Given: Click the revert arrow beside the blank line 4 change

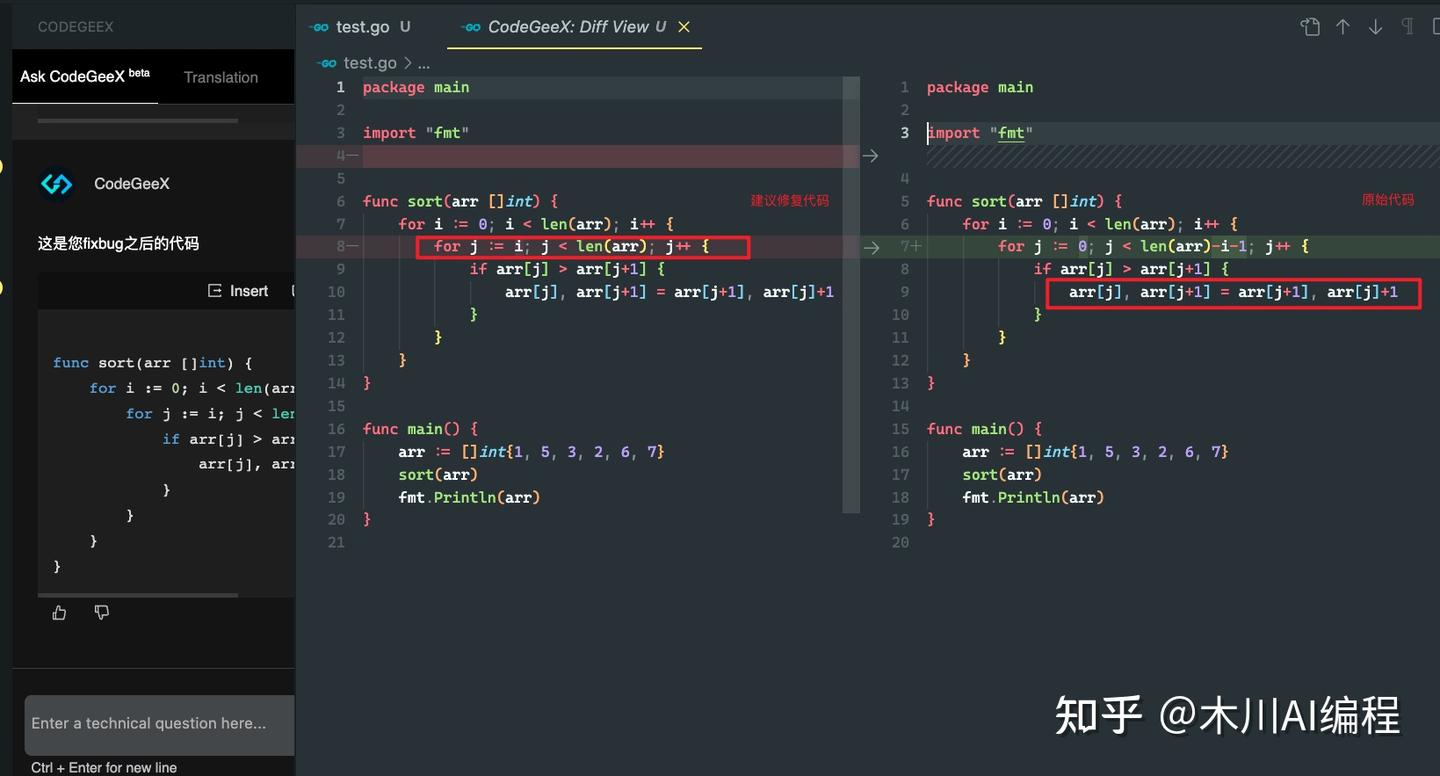Looking at the screenshot, I should 871,155.
